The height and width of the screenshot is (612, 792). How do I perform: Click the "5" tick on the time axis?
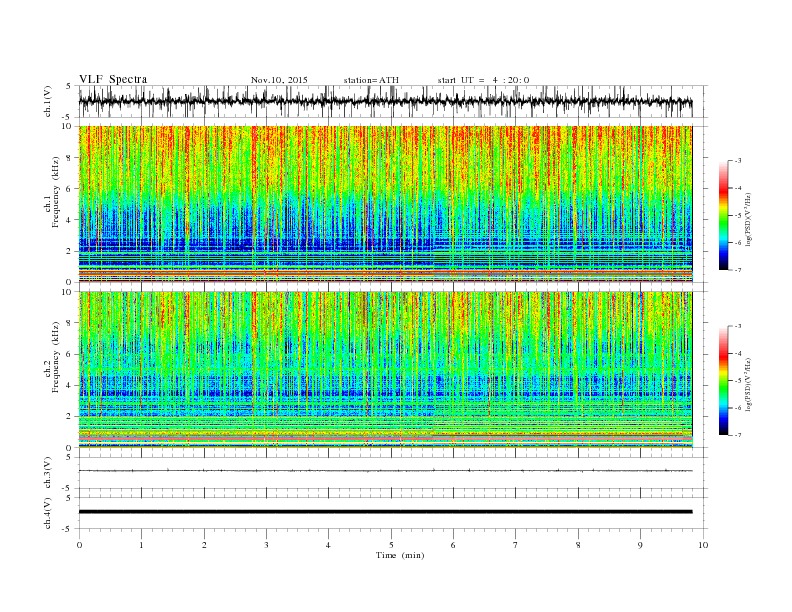tap(391, 545)
